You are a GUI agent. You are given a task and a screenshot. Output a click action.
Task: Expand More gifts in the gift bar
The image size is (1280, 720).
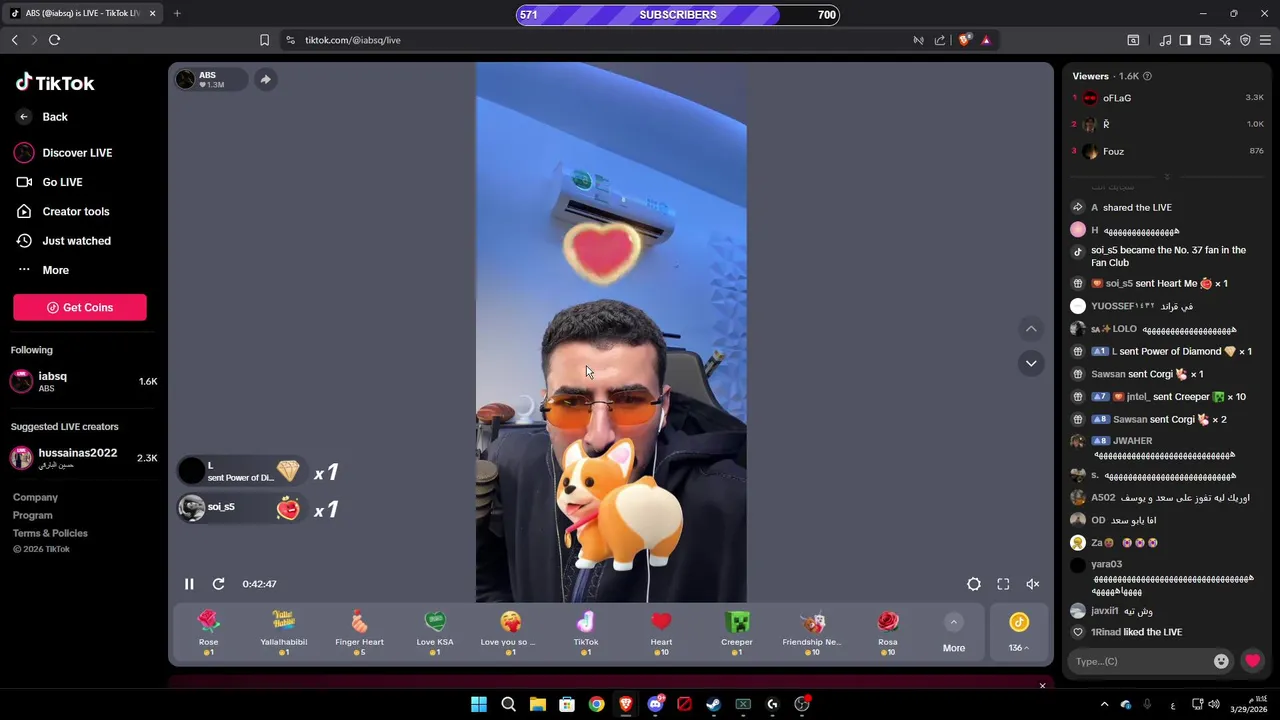click(954, 633)
